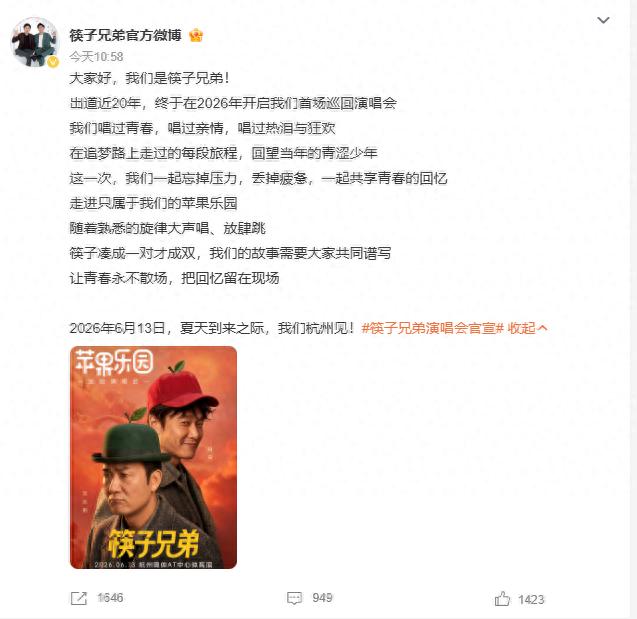Click the up caret next to 收起
The height and width of the screenshot is (619, 637).
point(542,328)
